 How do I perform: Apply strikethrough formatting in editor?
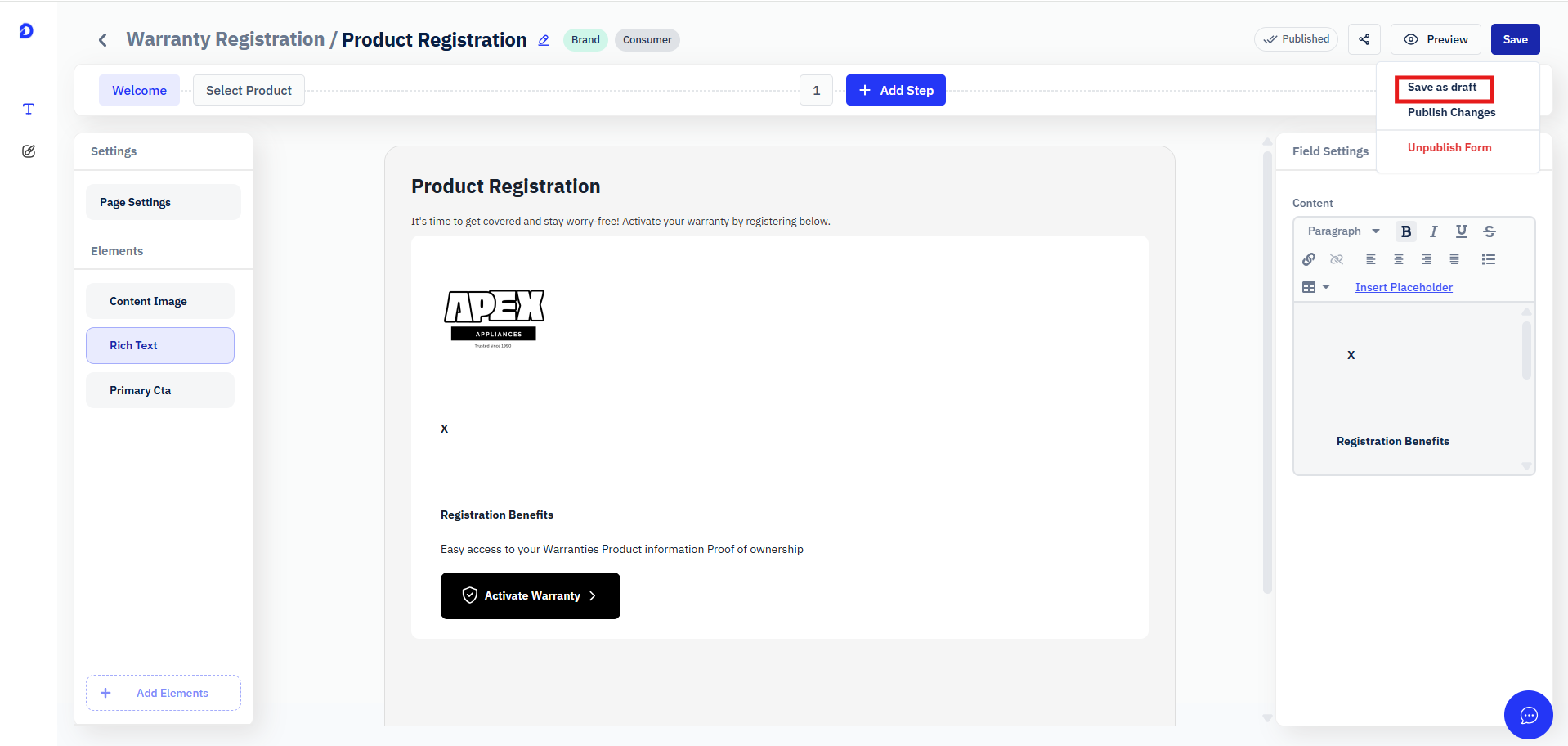1490,231
